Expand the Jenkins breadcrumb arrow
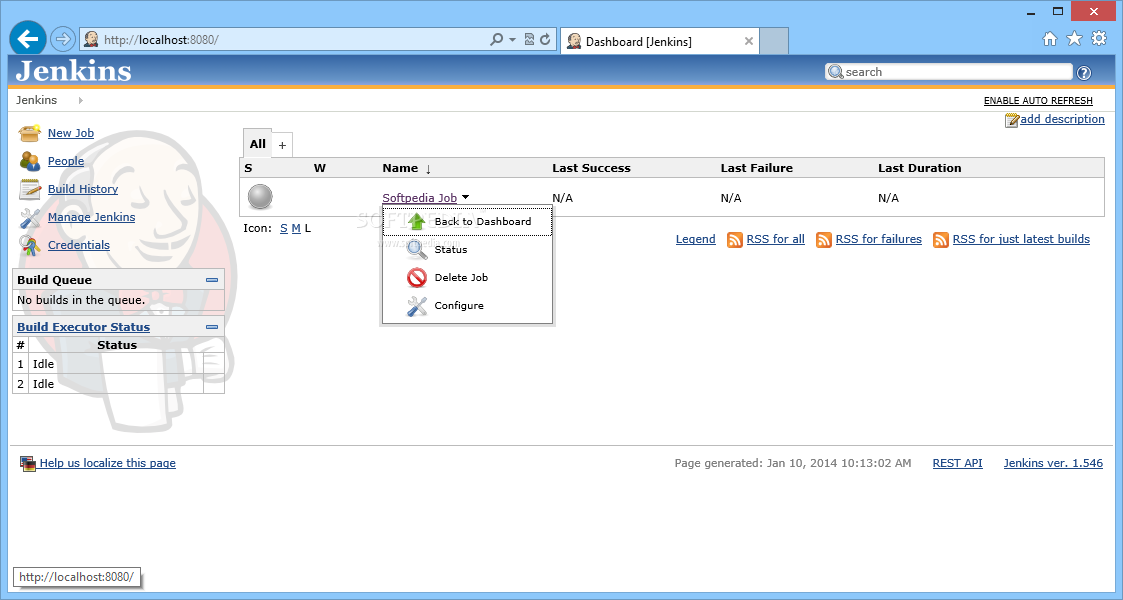 pyautogui.click(x=80, y=100)
